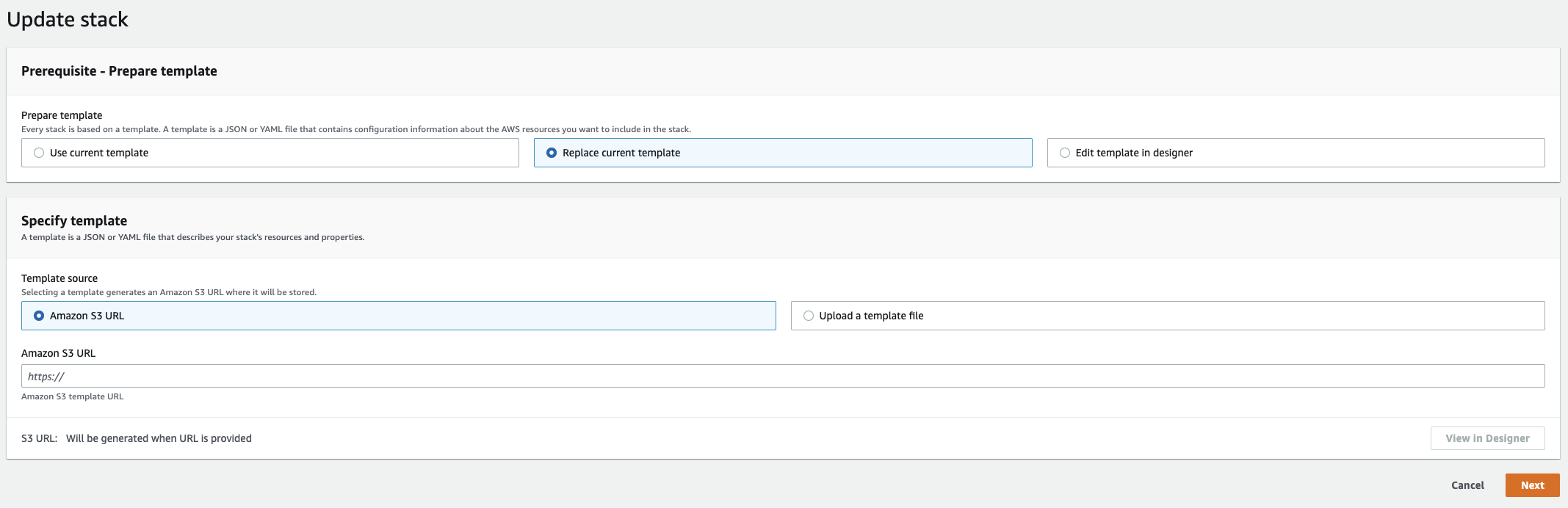Screen dimensions: 1568x508
Task: Click the https:// Amazon S3 URL input field
Action: tap(783, 376)
